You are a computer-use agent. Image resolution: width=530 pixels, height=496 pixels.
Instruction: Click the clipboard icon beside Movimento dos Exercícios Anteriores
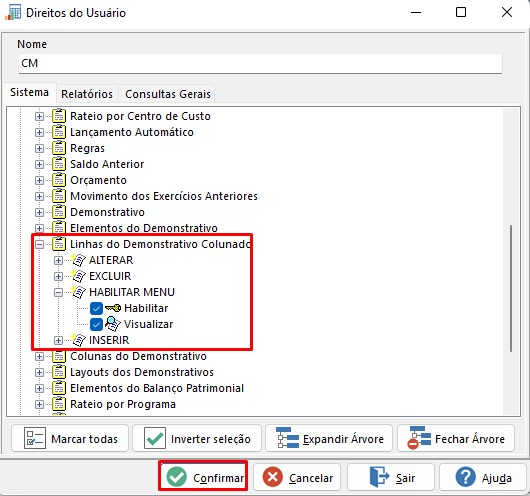59,196
